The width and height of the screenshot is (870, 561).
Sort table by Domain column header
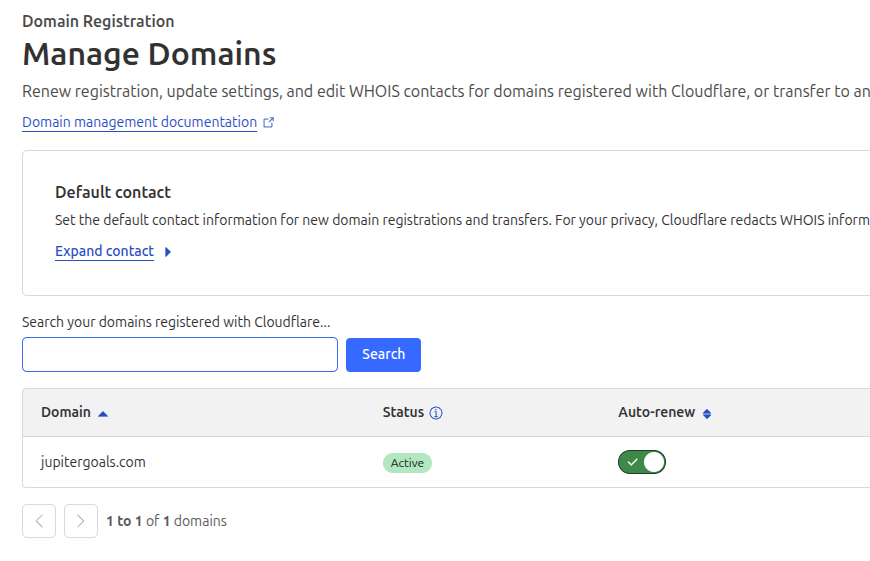(66, 412)
